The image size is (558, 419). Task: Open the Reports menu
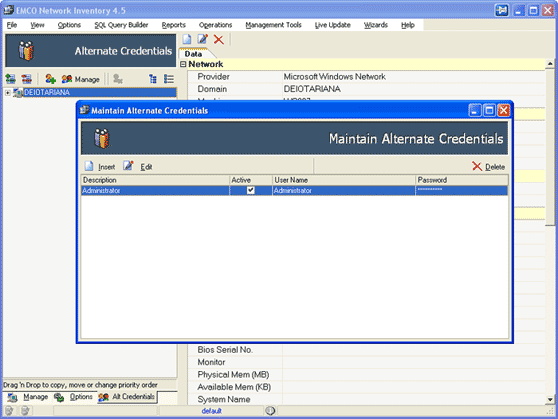tap(174, 25)
